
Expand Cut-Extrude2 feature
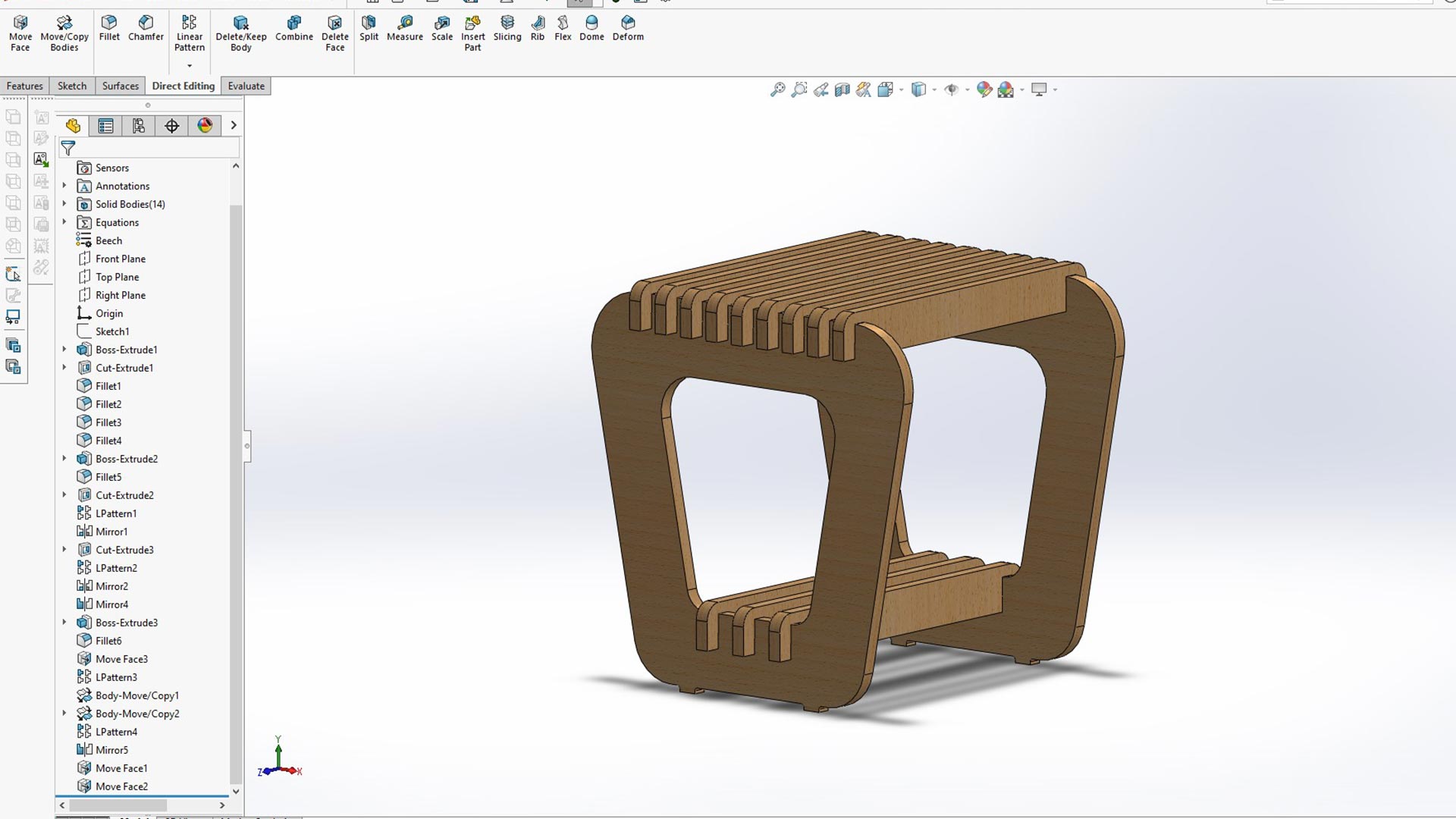pos(64,495)
